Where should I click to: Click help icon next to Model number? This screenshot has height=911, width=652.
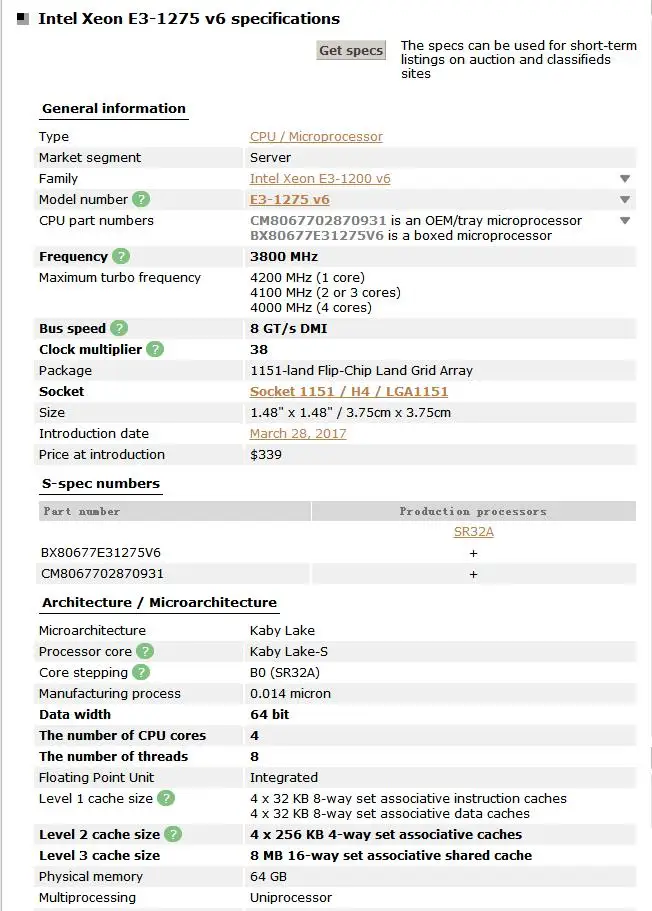coord(141,199)
